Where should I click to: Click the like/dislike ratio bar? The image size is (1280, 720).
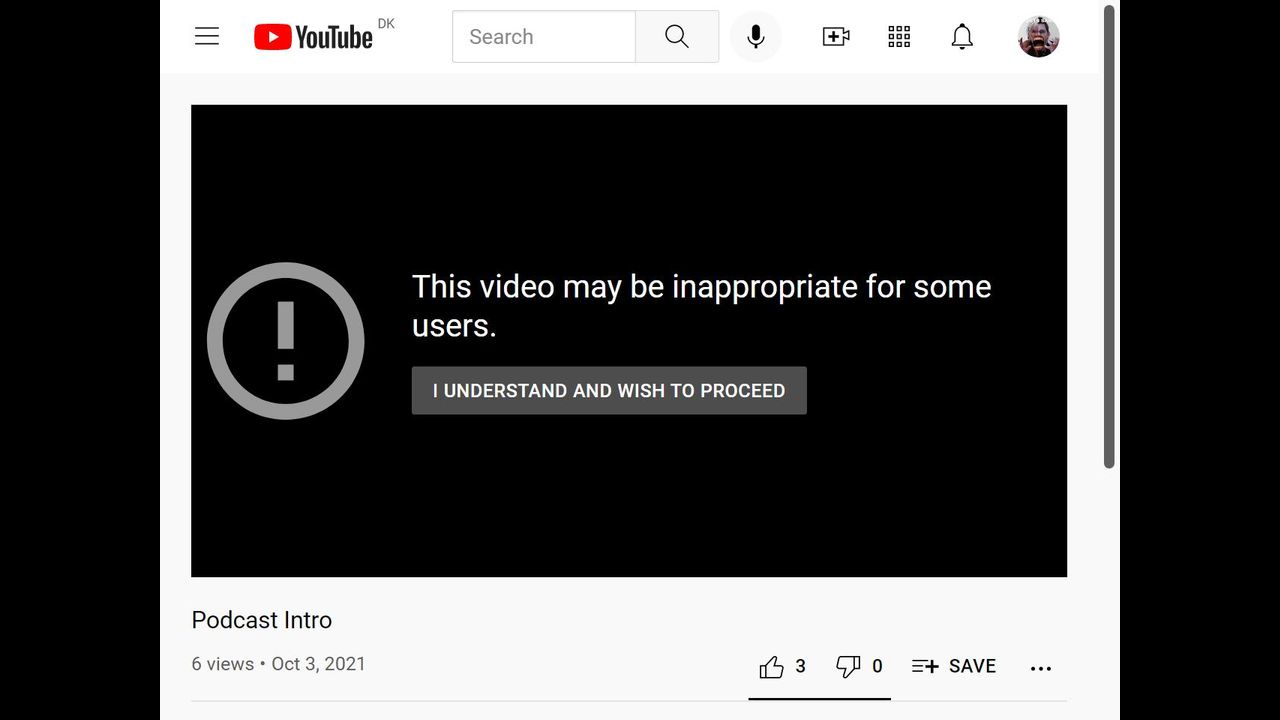pyautogui.click(x=819, y=698)
